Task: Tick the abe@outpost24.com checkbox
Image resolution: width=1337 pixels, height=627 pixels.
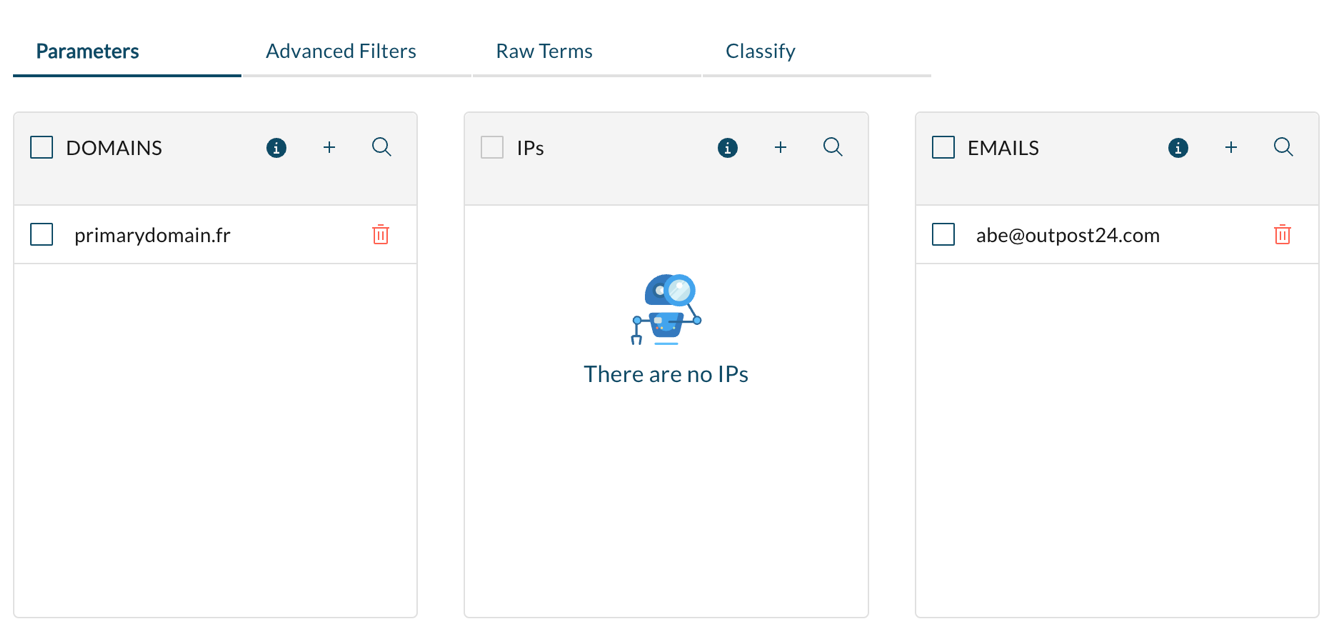Action: (x=943, y=235)
